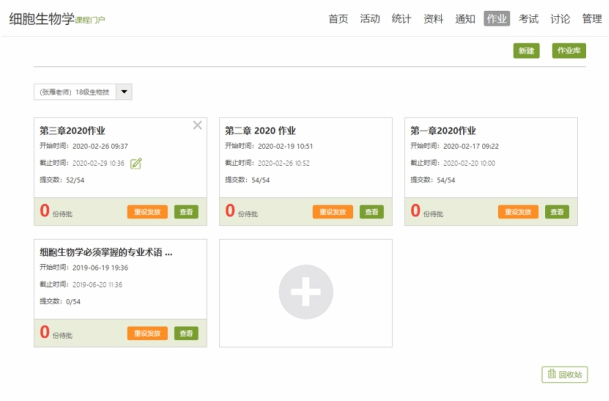
Task: Go to the 统计 tab
Action: click(x=401, y=19)
